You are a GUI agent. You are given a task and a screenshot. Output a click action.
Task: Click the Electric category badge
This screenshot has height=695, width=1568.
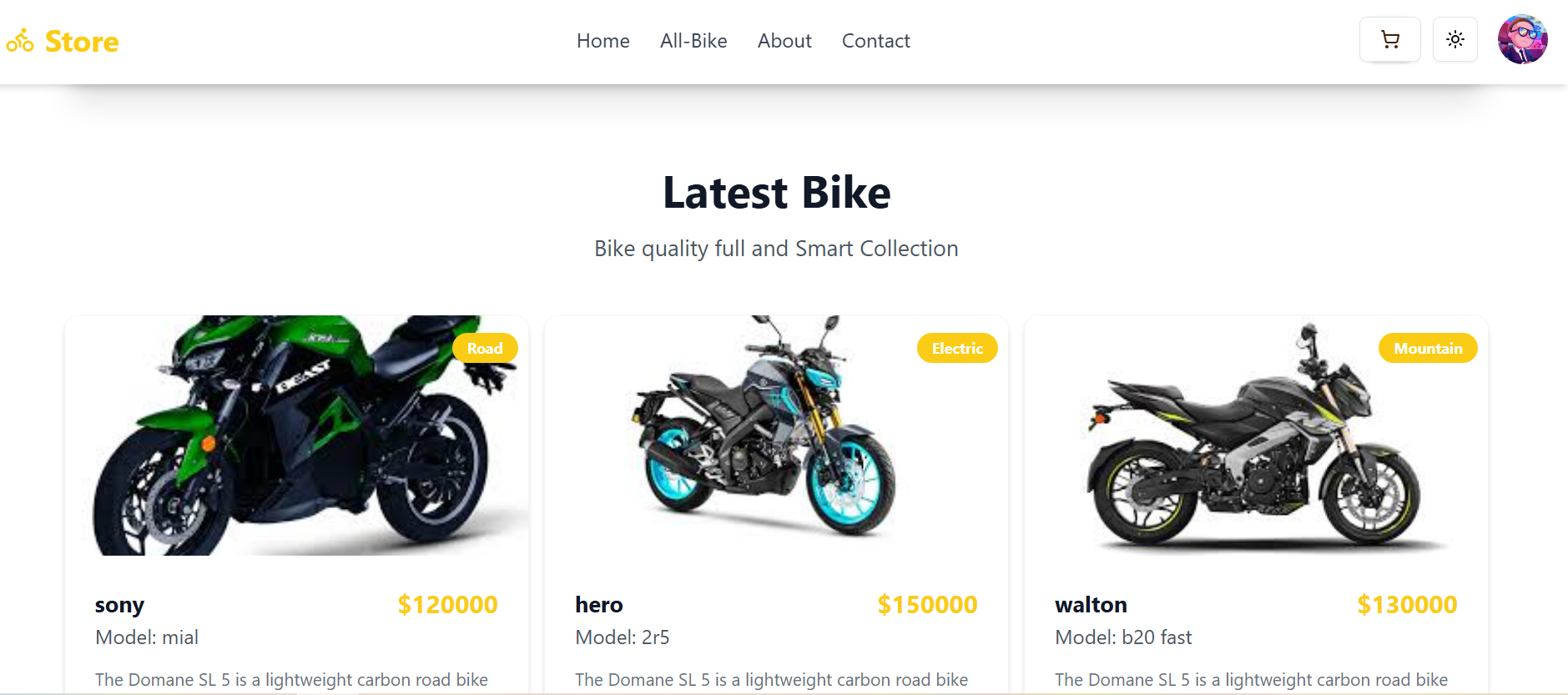click(957, 348)
